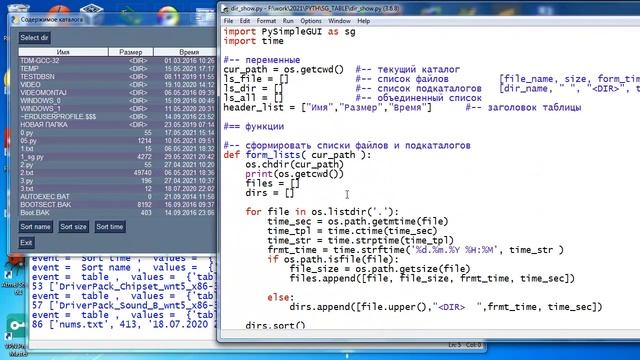Click the Sort time button
Image resolution: width=640 pixels, height=360 pixels.
pyautogui.click(x=109, y=227)
